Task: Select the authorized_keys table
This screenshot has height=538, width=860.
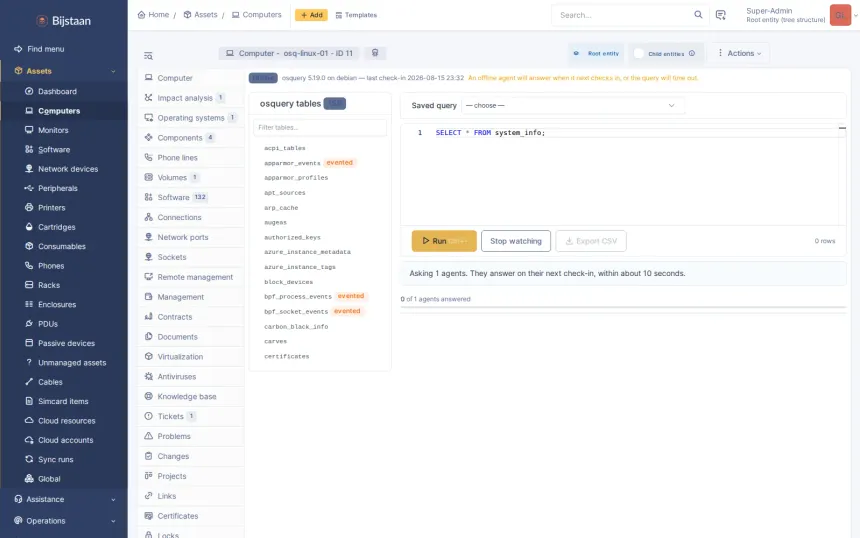Action: click(292, 237)
